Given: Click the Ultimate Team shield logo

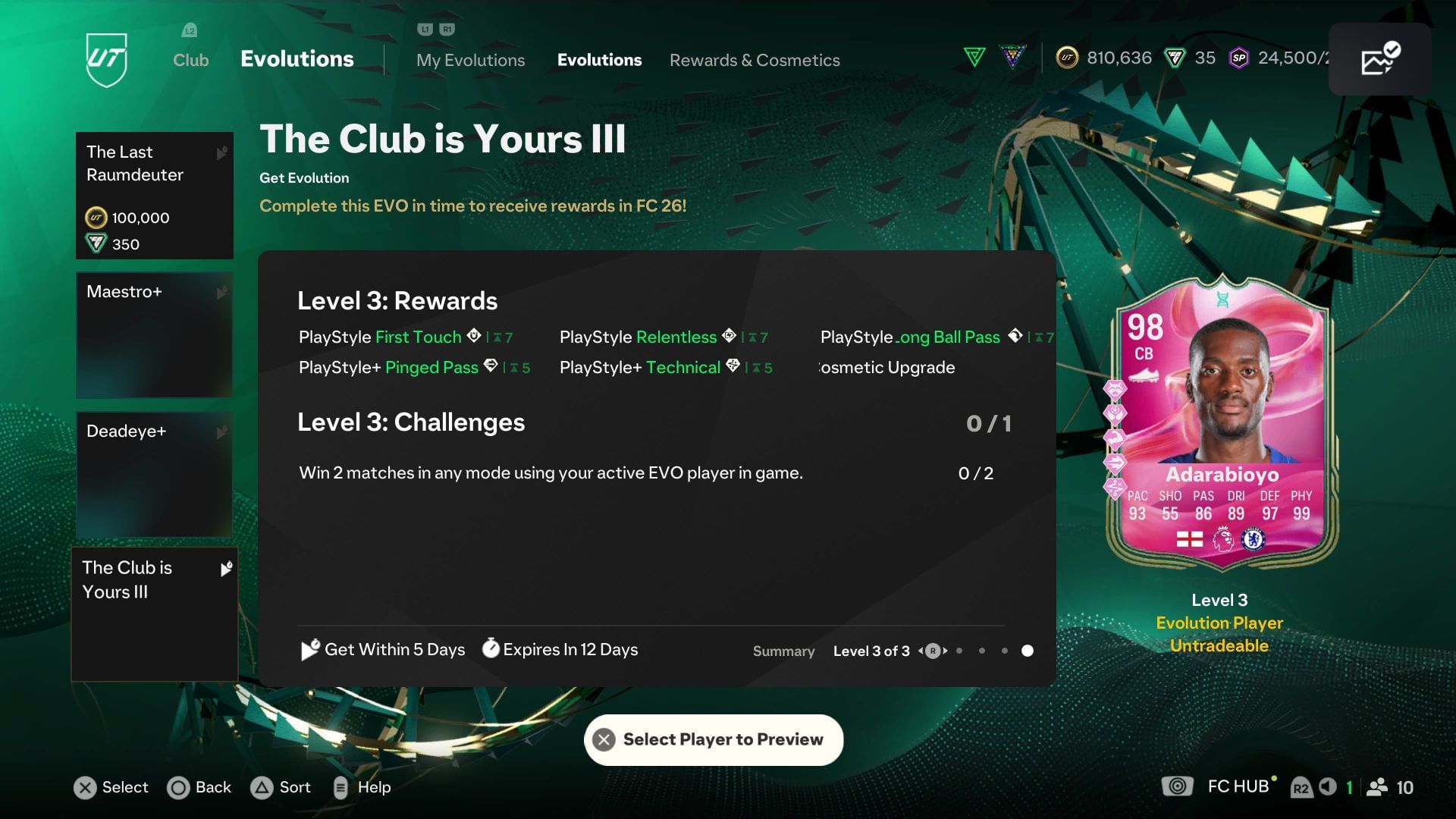Looking at the screenshot, I should point(106,60).
